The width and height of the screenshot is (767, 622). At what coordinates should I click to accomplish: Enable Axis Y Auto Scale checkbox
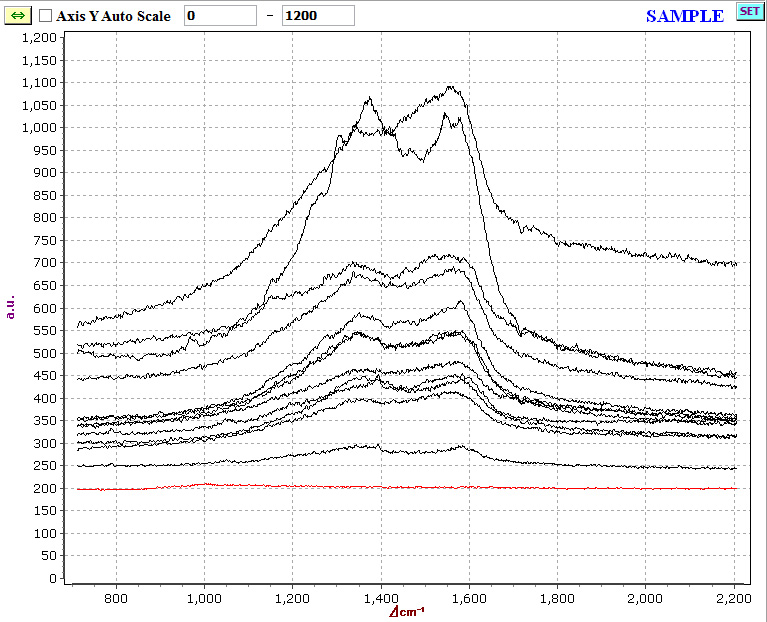tap(46, 16)
